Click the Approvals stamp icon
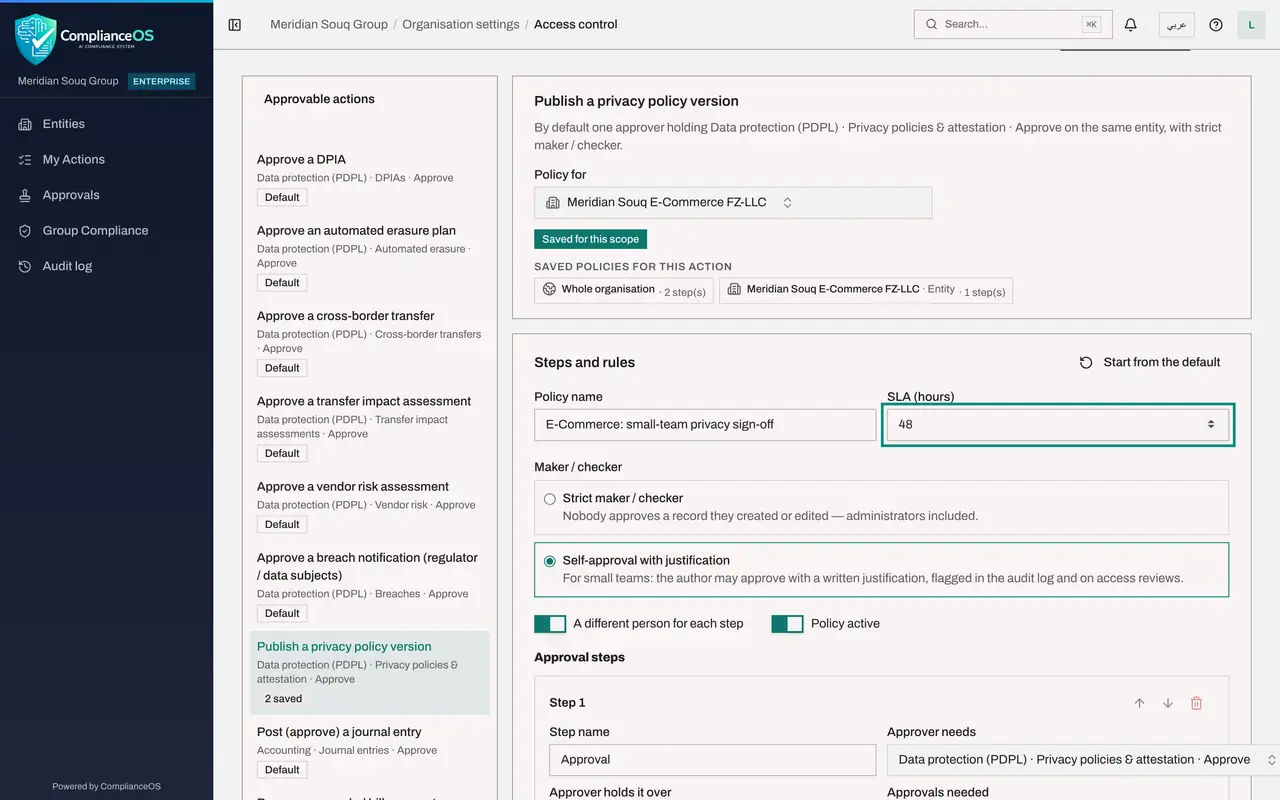 click(25, 195)
